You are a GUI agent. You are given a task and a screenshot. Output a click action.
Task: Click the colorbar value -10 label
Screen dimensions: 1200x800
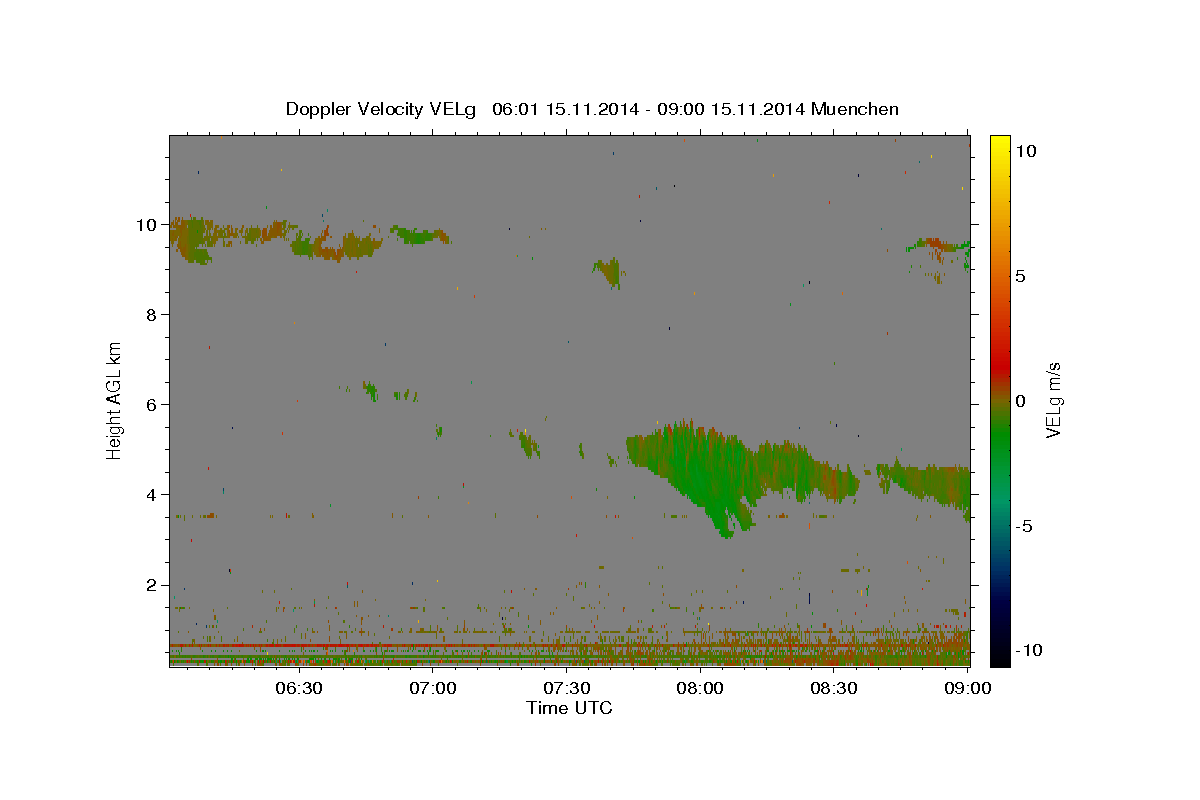click(x=1029, y=651)
